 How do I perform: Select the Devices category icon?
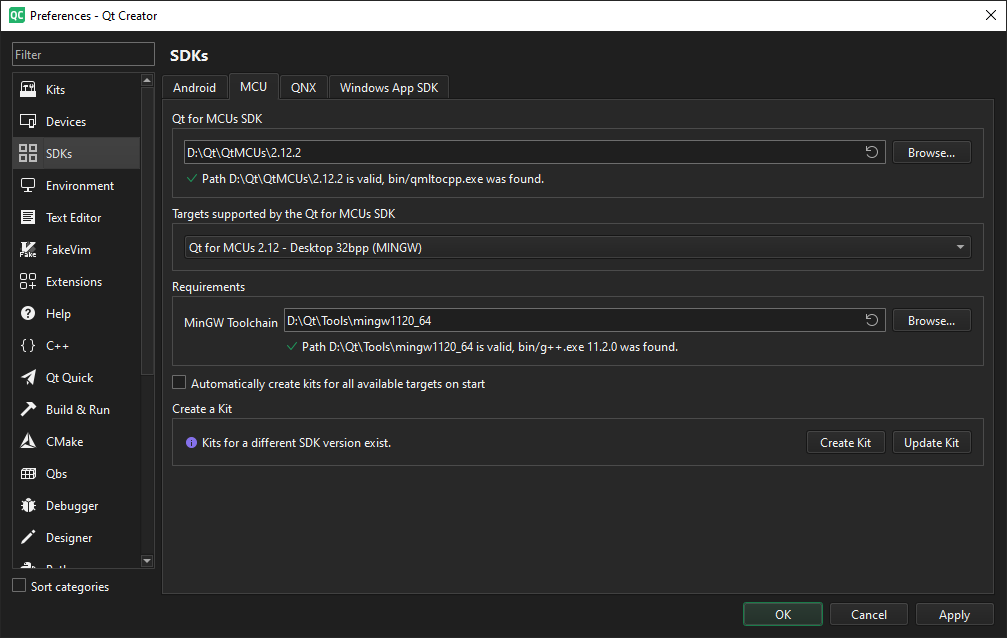tap(28, 121)
